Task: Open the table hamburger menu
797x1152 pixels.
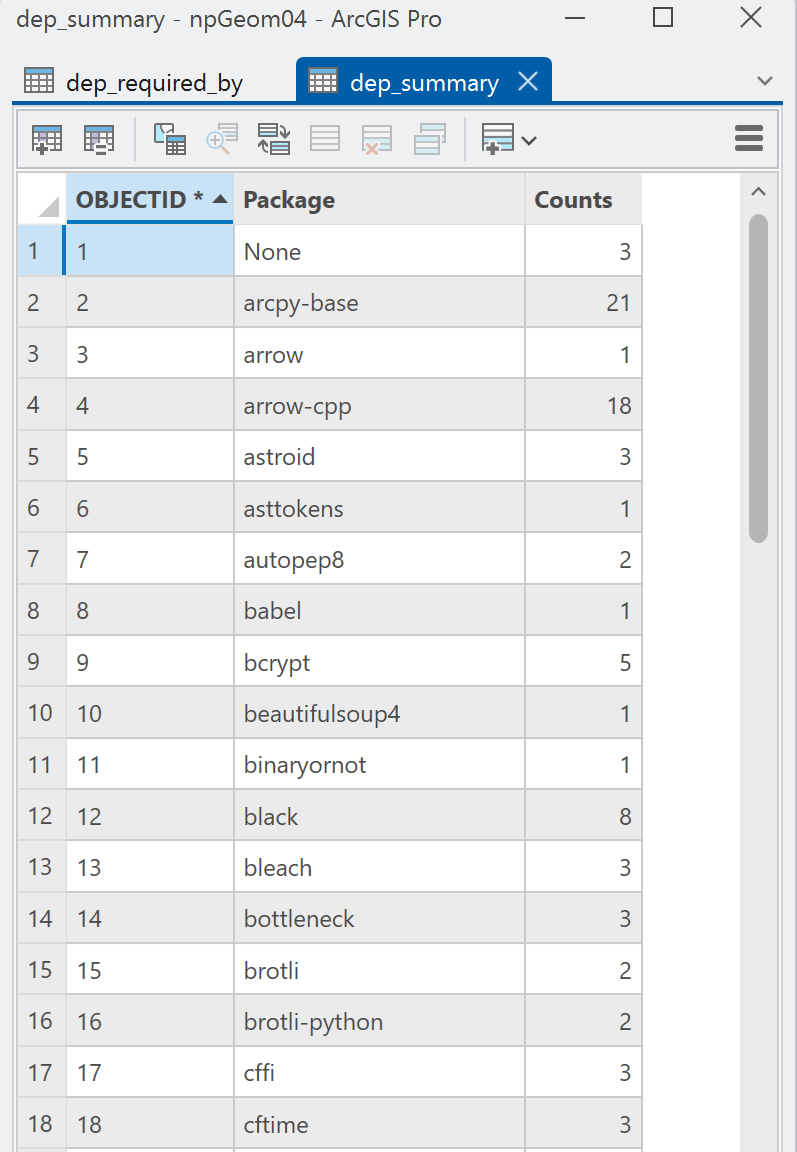Action: point(749,139)
